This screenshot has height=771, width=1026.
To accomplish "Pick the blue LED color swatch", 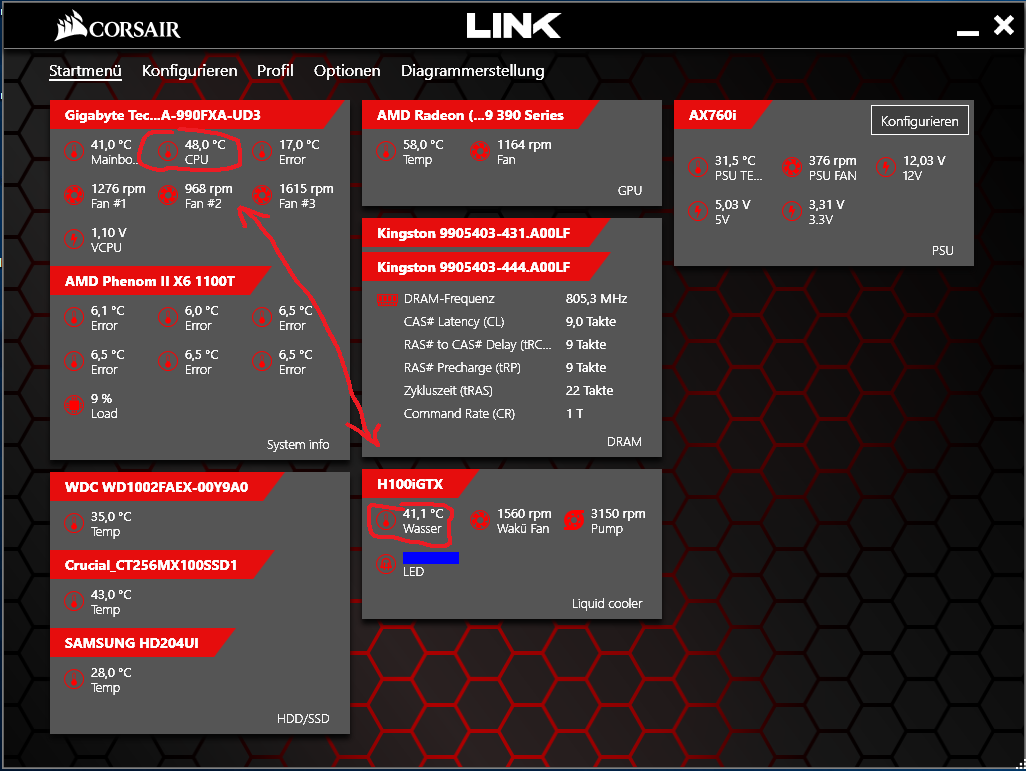I will [x=431, y=558].
